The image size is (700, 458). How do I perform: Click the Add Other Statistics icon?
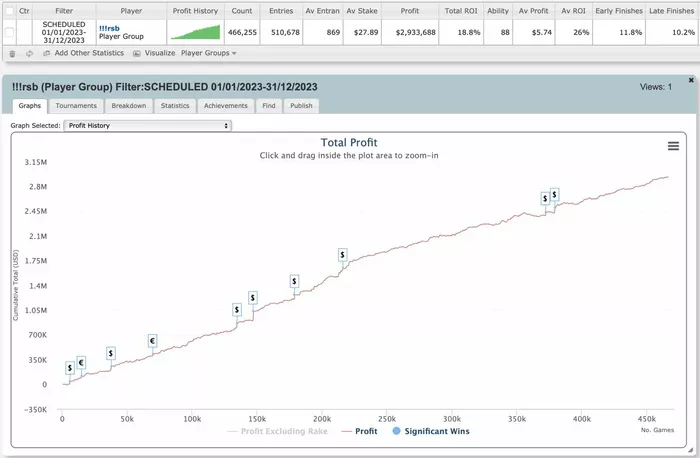[46, 54]
